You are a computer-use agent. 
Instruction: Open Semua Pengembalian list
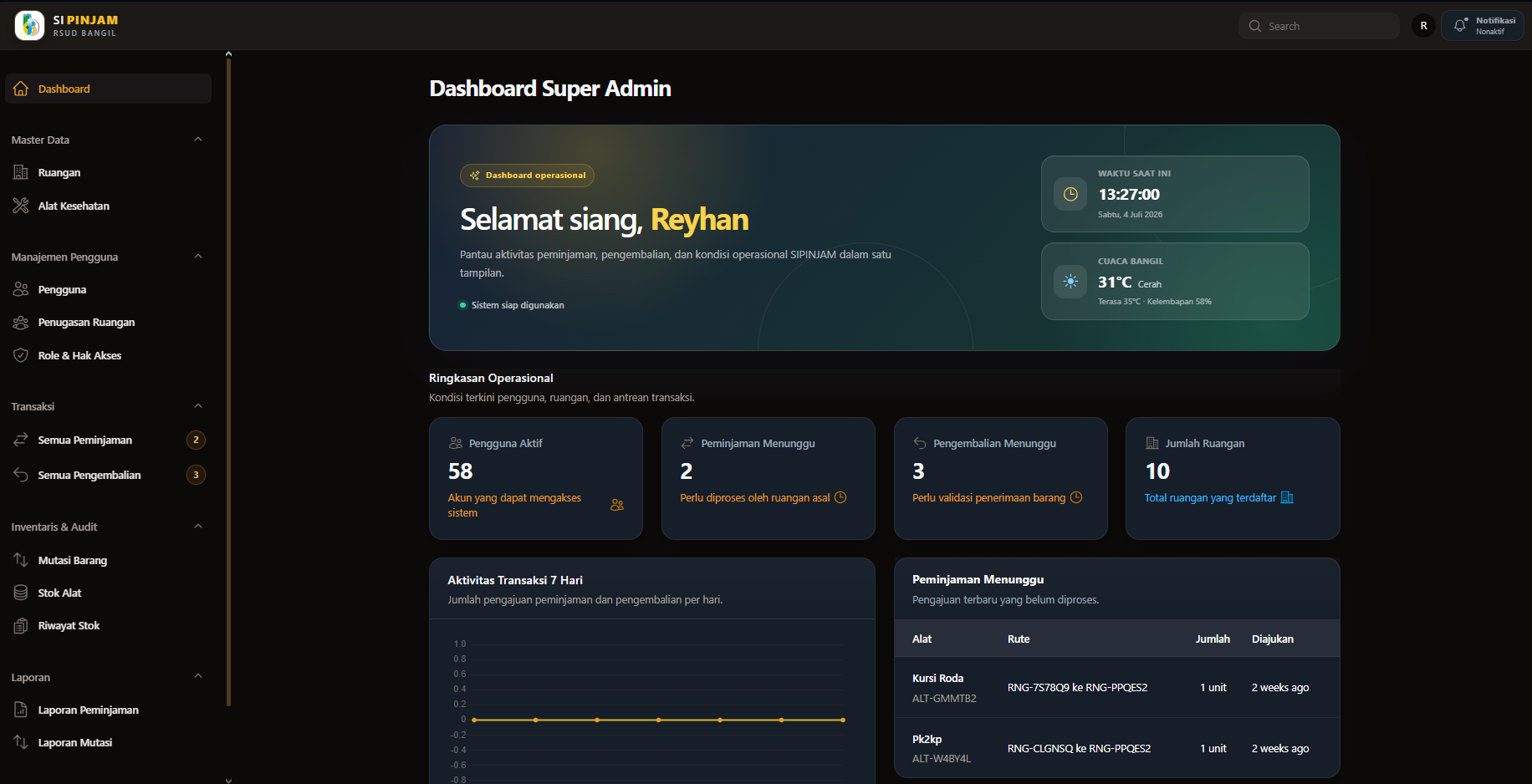pyautogui.click(x=108, y=475)
